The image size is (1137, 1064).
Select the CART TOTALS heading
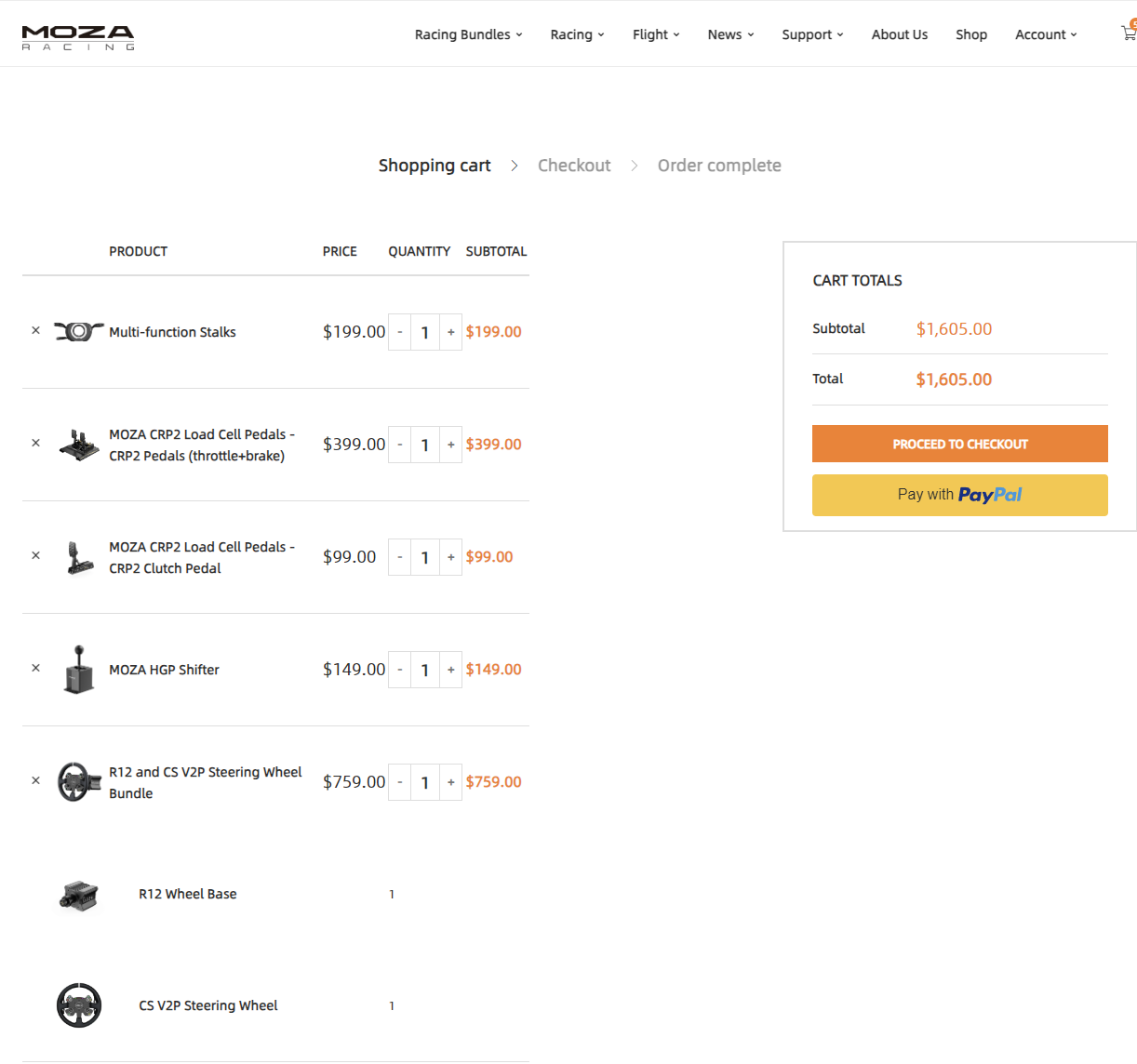pyautogui.click(x=857, y=280)
